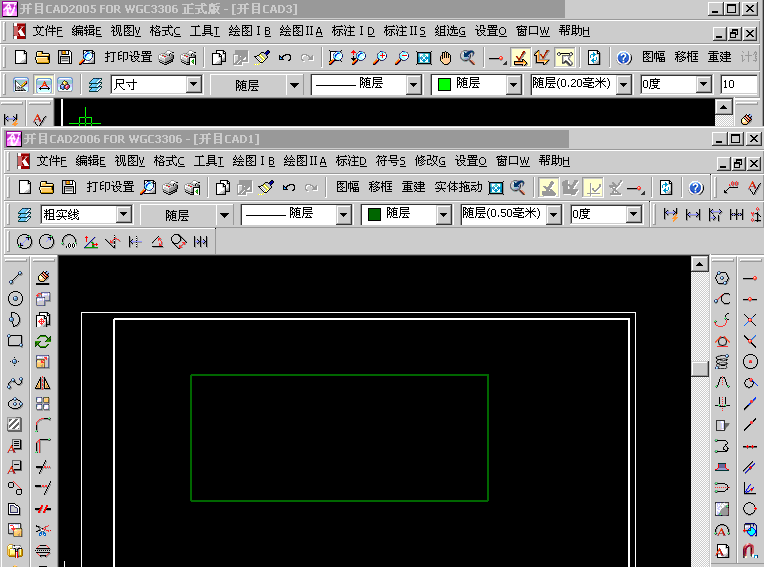Open 0度 angle dropdown in CAD2005
The height and width of the screenshot is (567, 764).
pyautogui.click(x=703, y=84)
